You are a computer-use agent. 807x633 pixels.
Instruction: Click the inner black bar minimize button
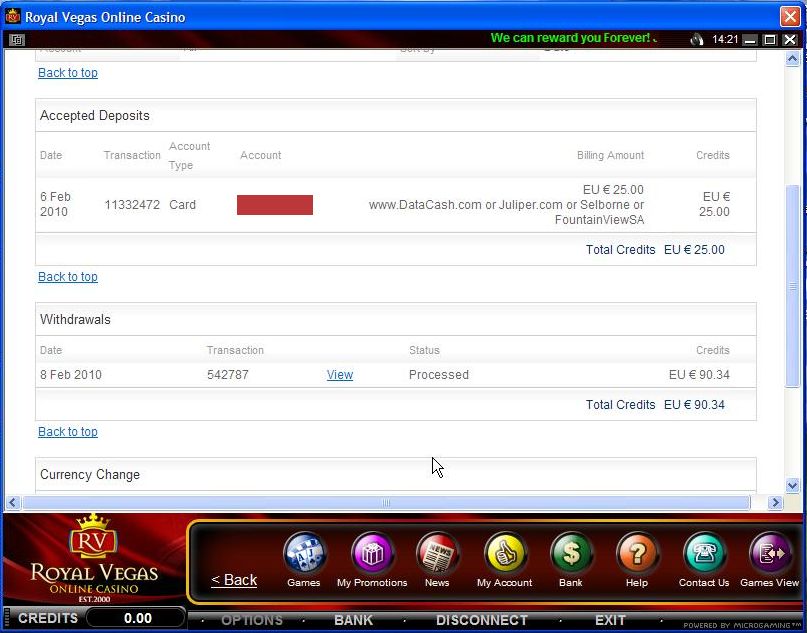click(750, 40)
